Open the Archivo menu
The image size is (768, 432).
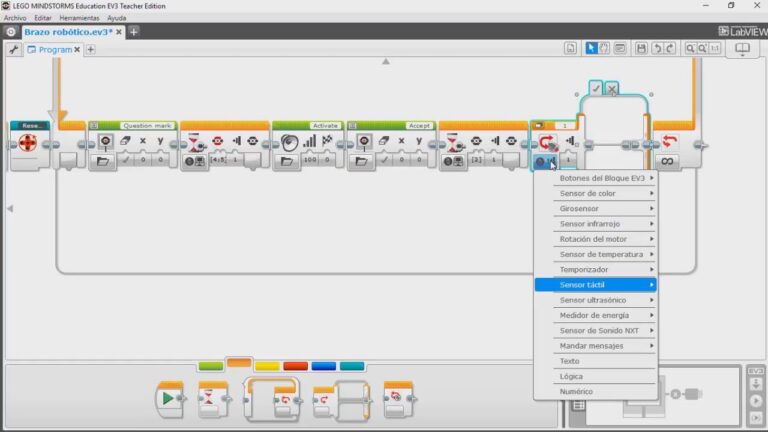[15, 18]
